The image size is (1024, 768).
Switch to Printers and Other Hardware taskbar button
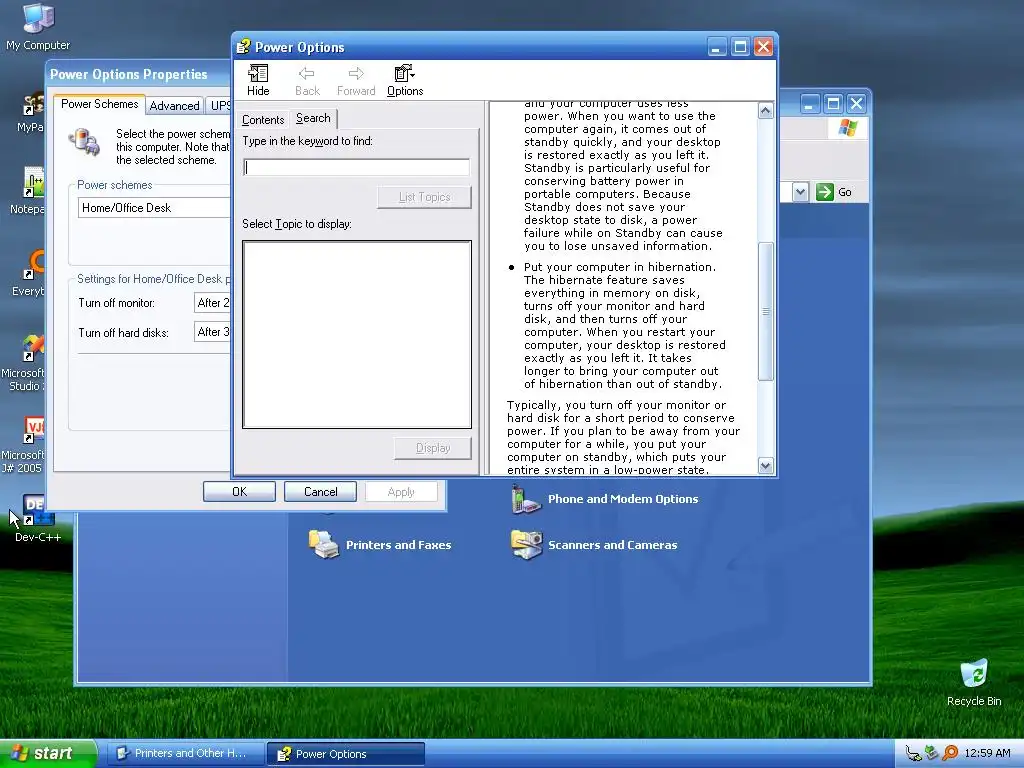(x=185, y=754)
